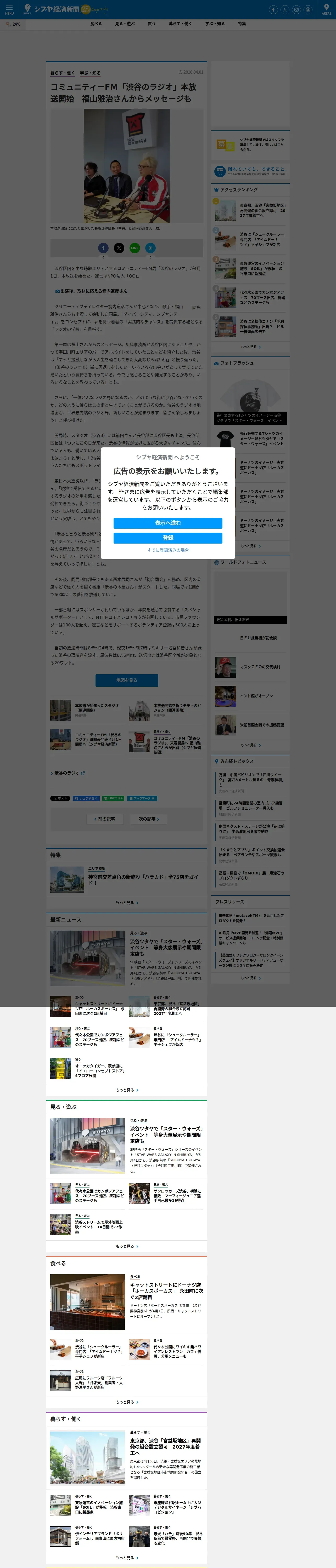Open 特集 in navigation bar
The width and height of the screenshot is (336, 1568).
[x=242, y=24]
